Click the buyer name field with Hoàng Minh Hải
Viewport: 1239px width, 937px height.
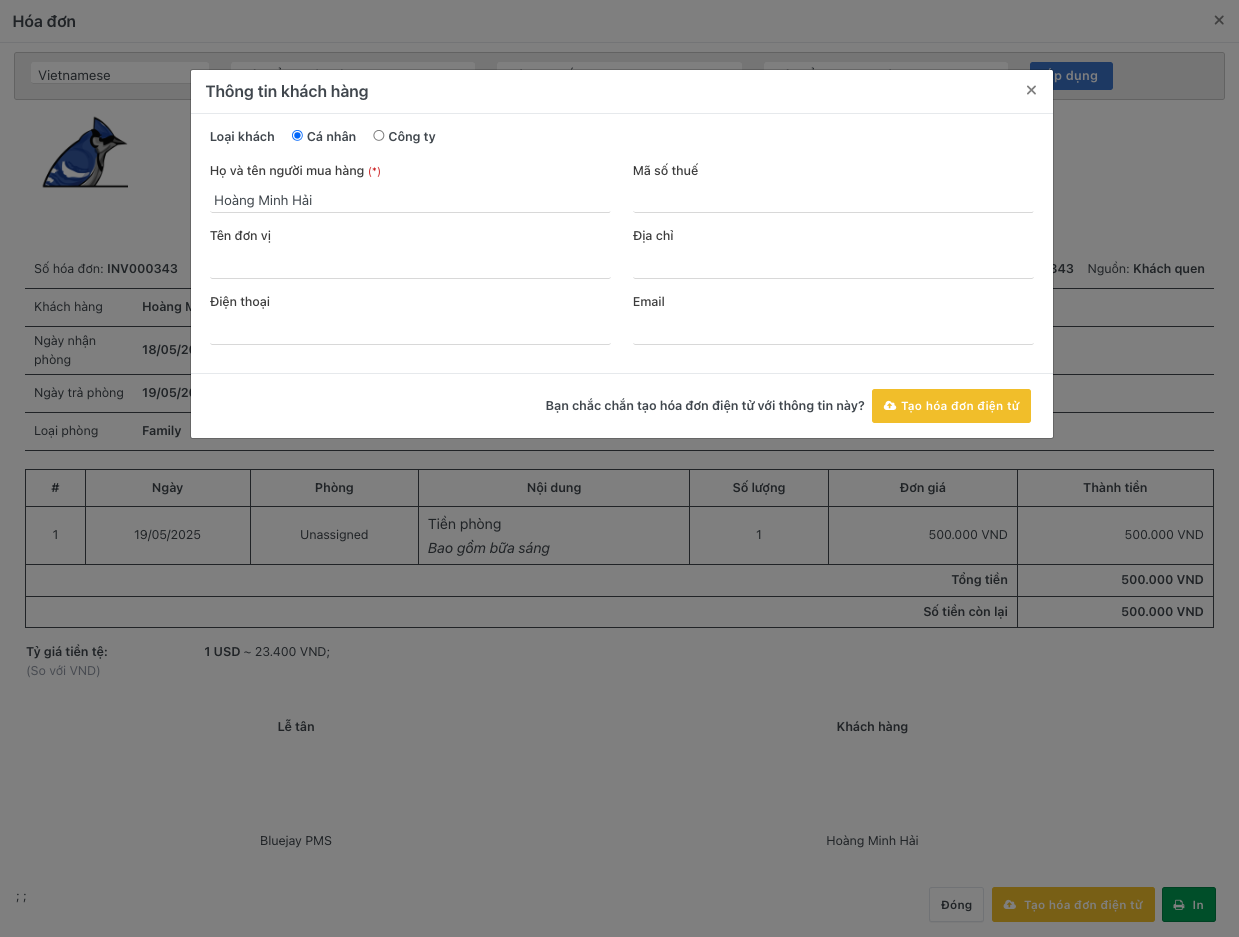pos(410,200)
